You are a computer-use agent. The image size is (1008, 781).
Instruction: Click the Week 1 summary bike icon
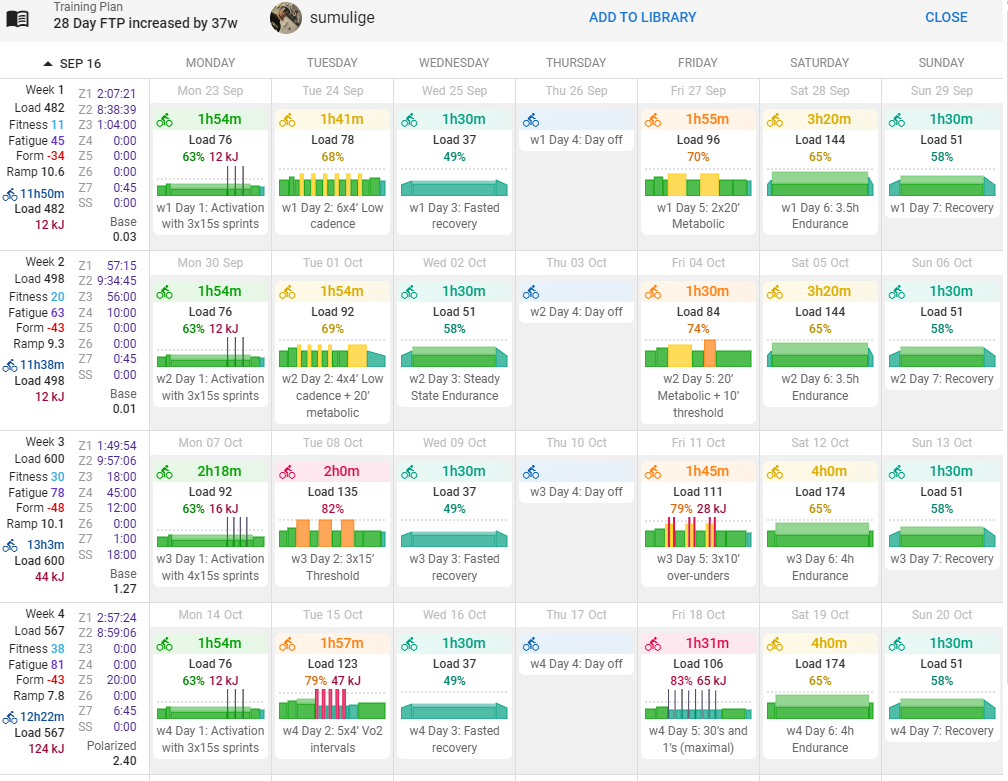point(10,194)
